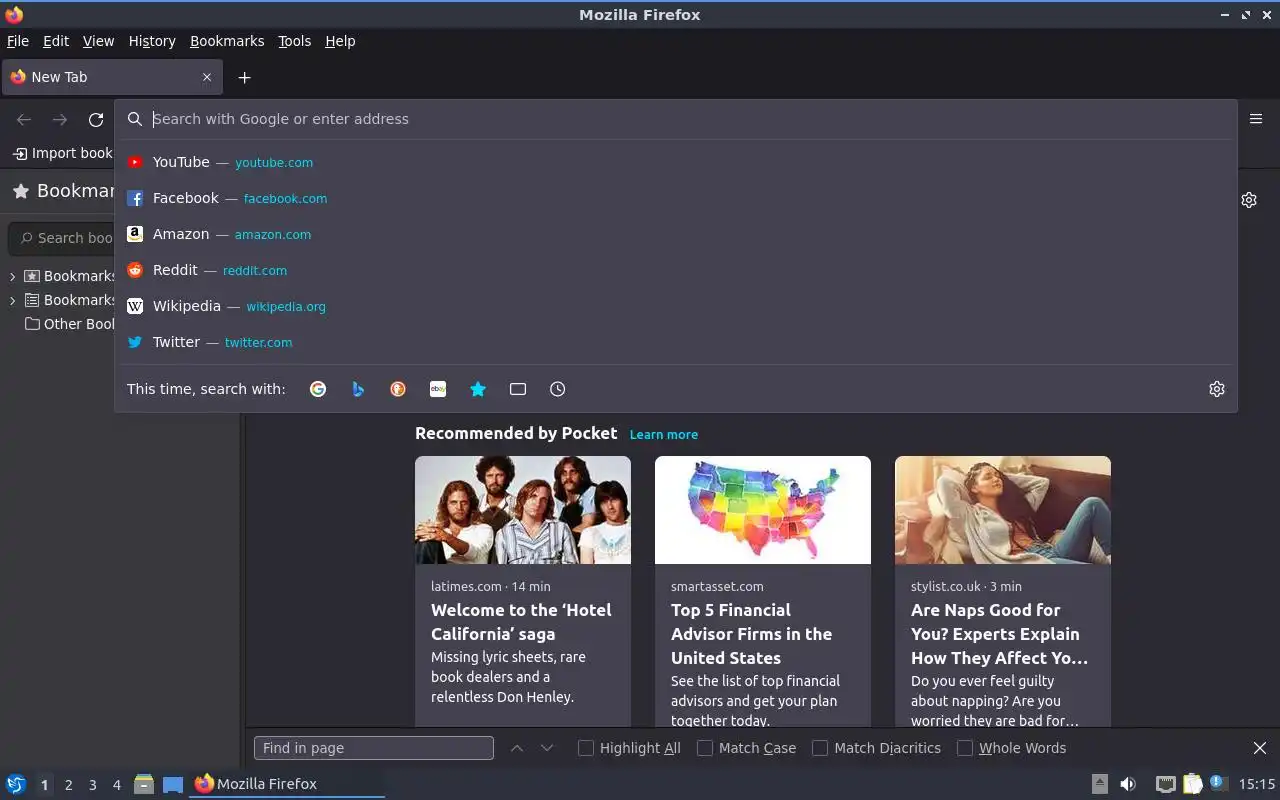Image resolution: width=1280 pixels, height=800 pixels.
Task: Click the forward navigation arrow
Action: pyautogui.click(x=60, y=120)
